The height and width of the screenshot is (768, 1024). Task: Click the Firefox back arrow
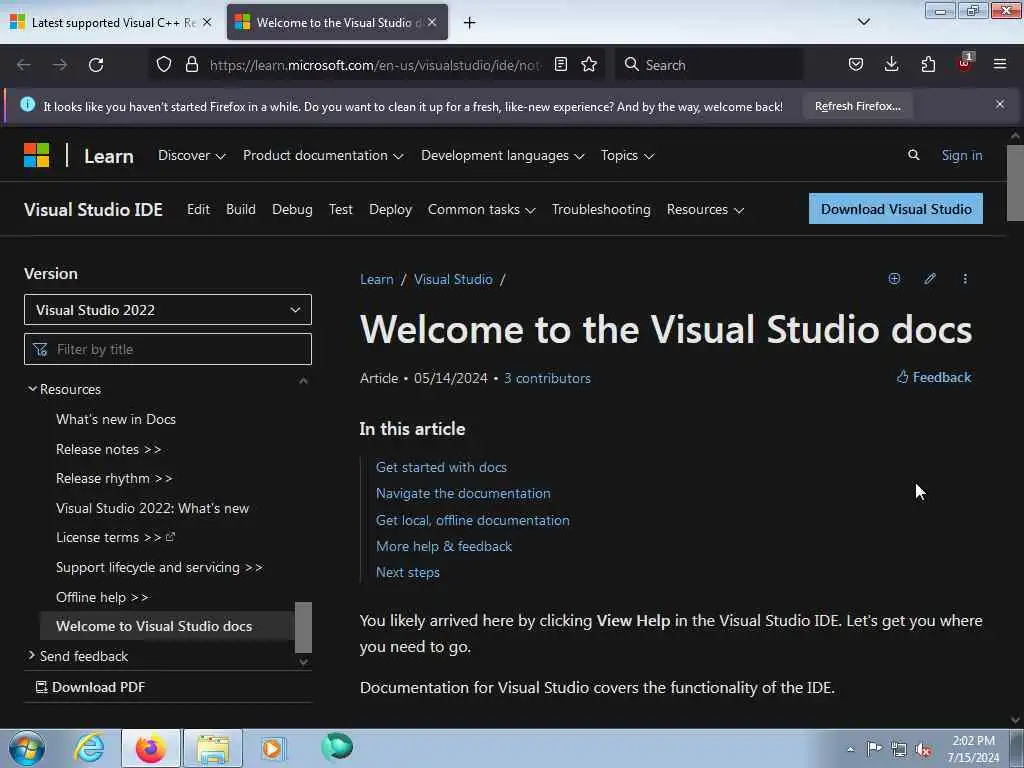point(24,65)
